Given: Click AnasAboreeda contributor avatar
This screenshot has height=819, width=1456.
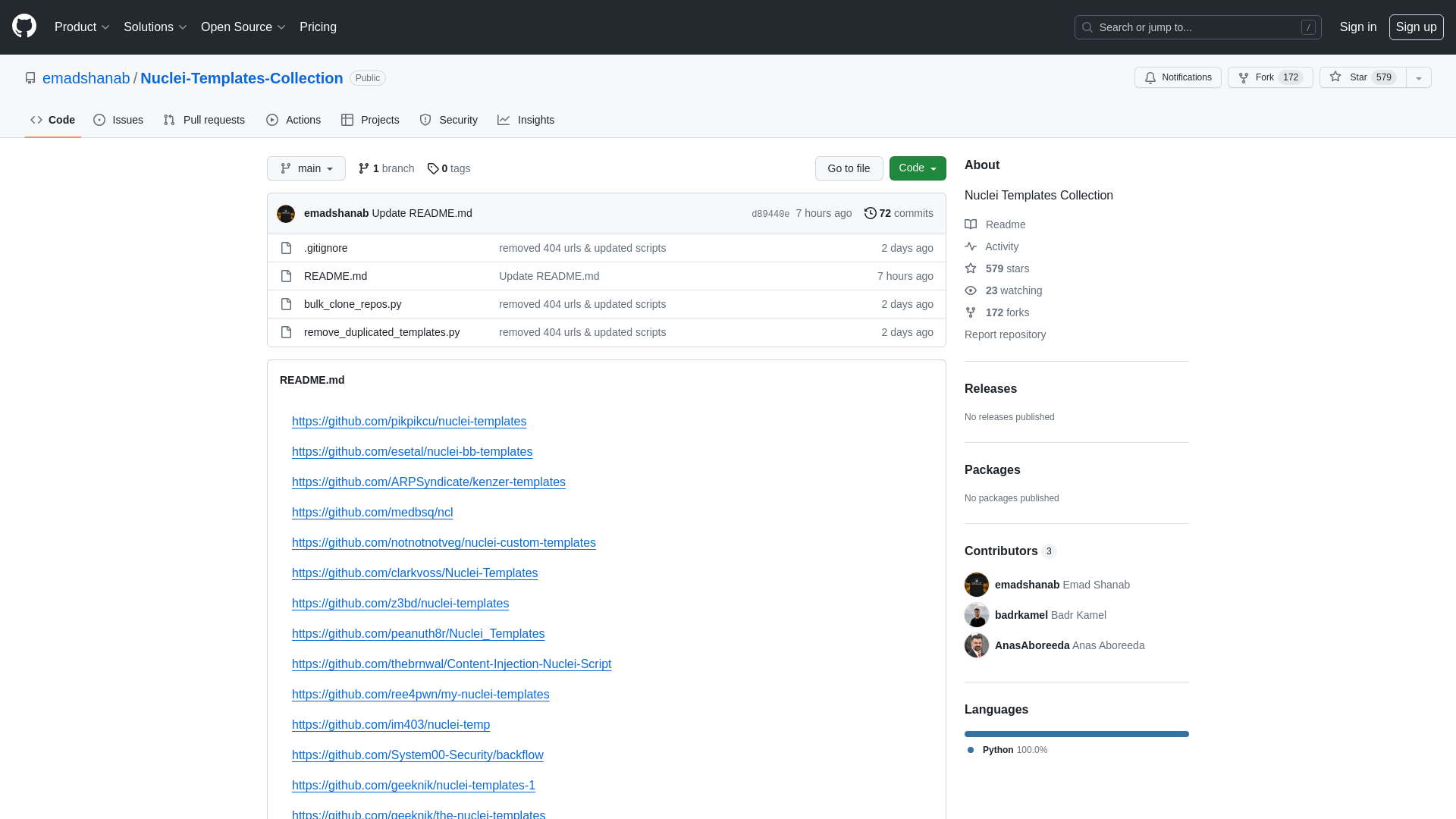Looking at the screenshot, I should tap(977, 645).
